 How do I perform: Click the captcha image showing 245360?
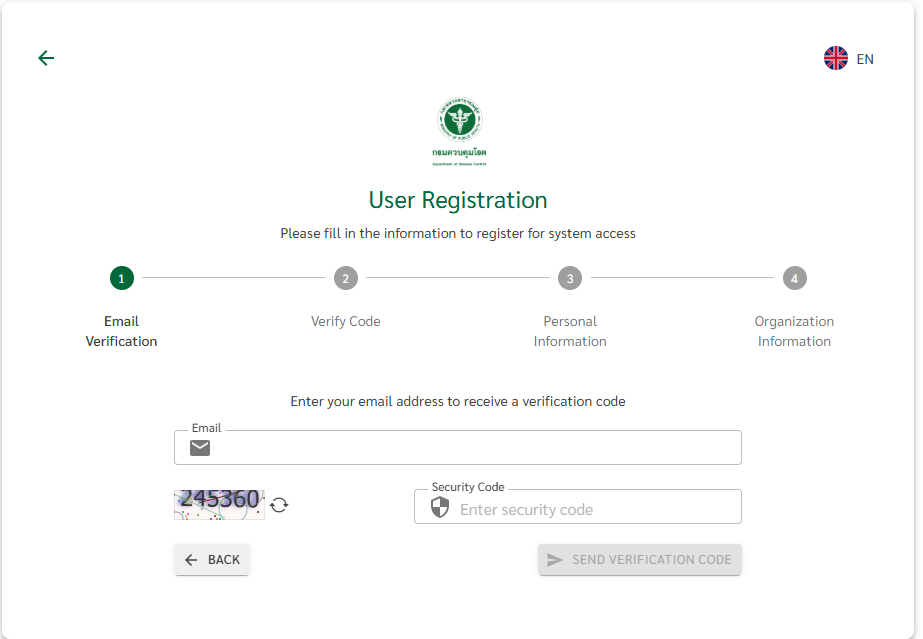click(x=219, y=504)
